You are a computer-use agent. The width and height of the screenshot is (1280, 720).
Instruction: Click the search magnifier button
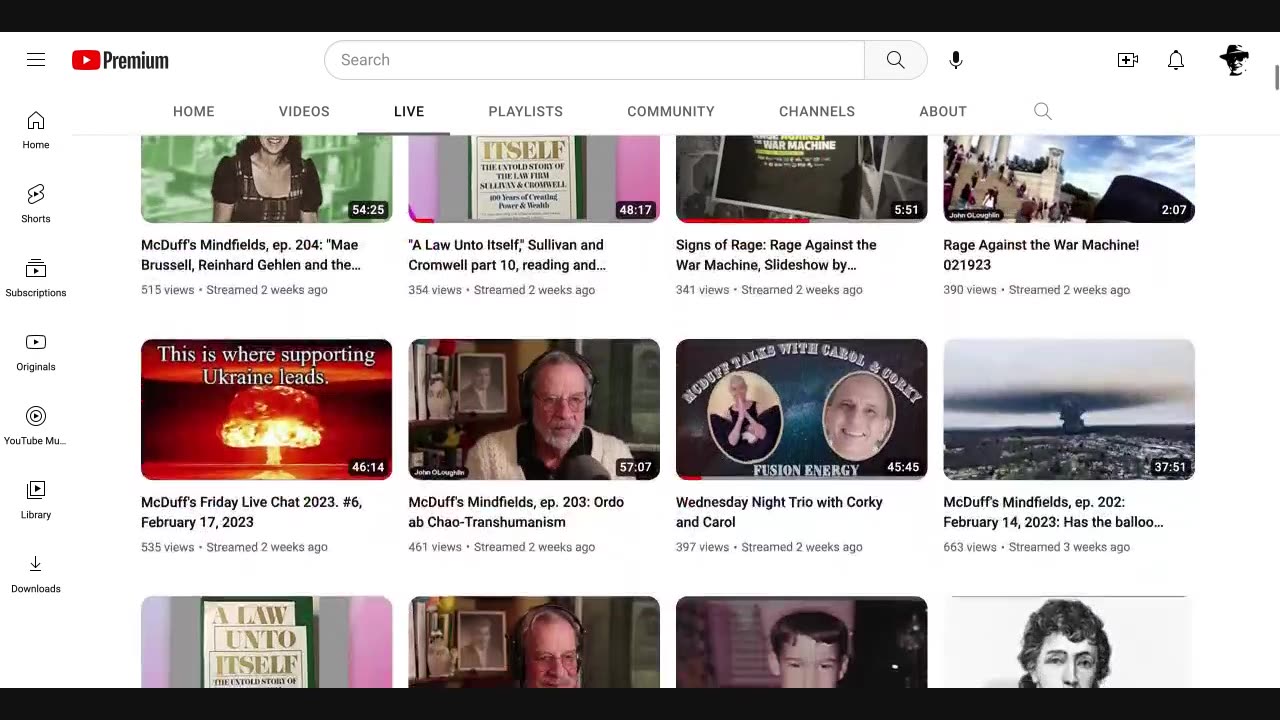(x=896, y=60)
